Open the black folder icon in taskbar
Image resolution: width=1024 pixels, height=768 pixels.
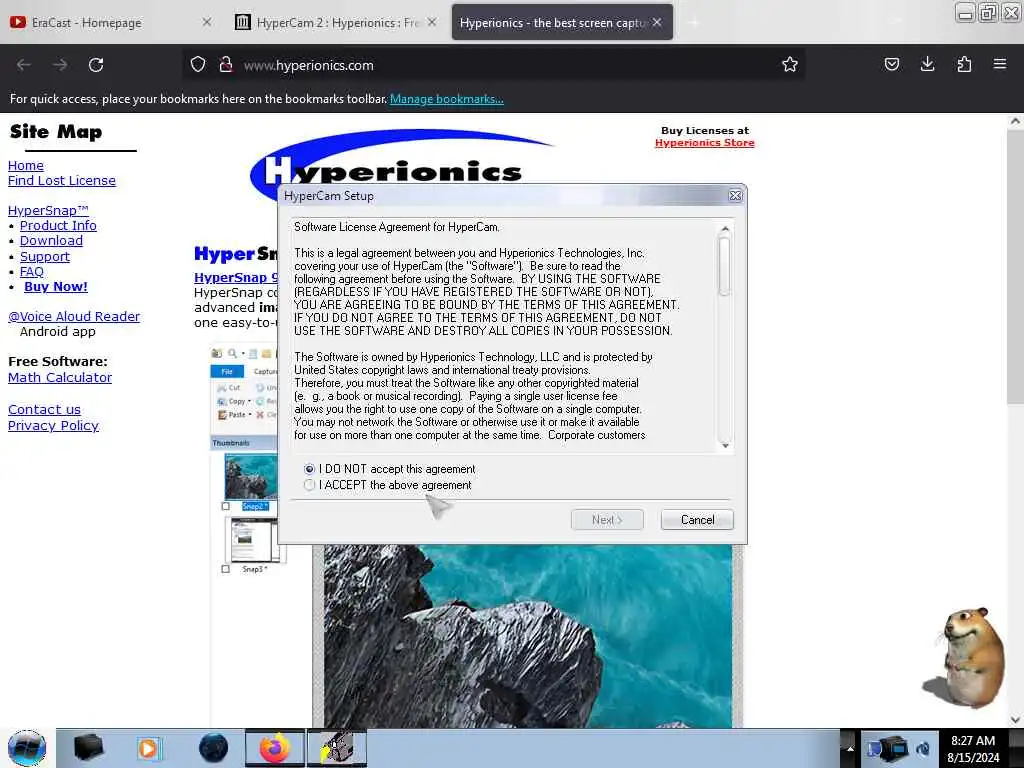click(89, 748)
